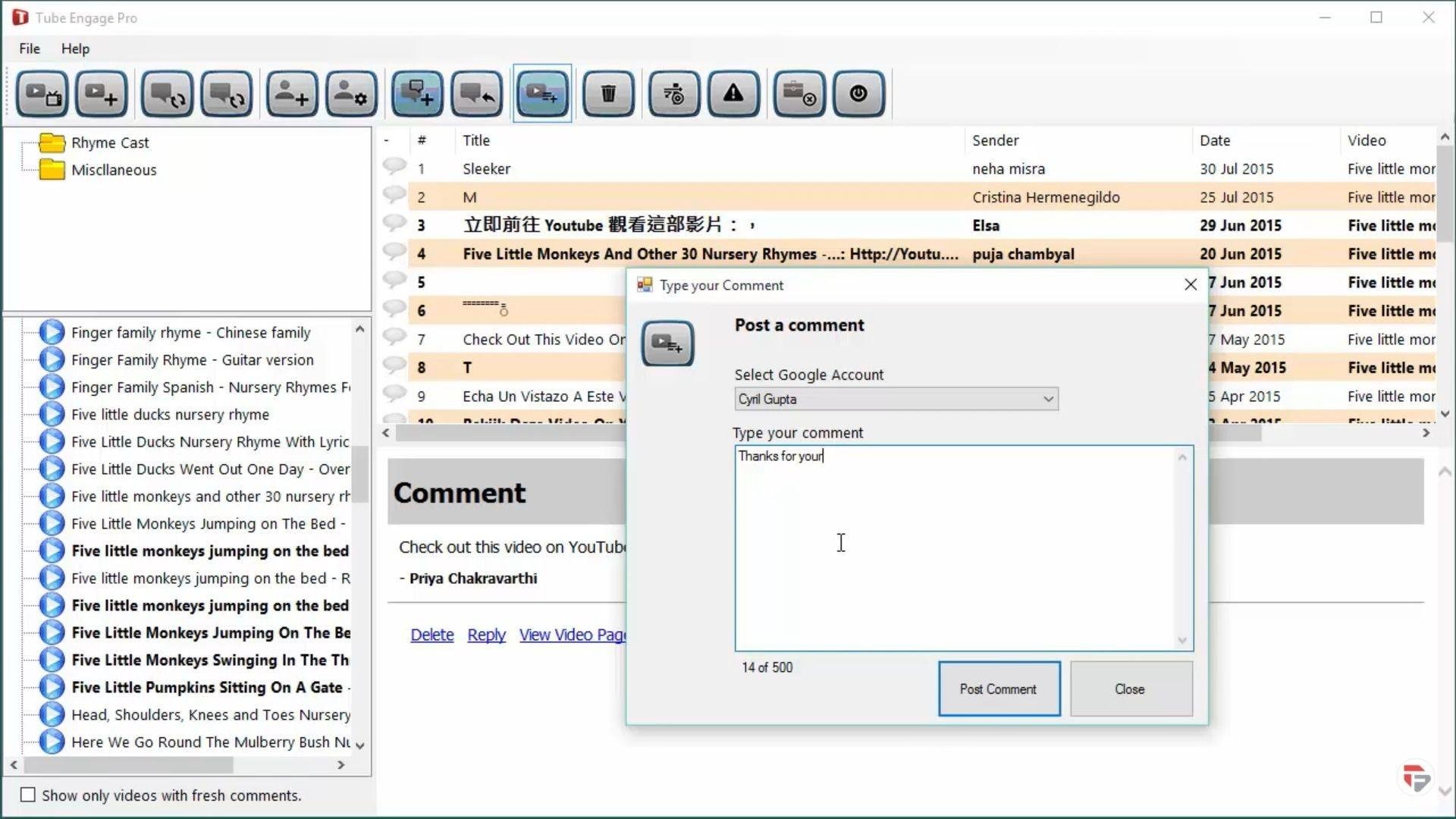Open the Help menu
Screen dimensions: 1456x819
pyautogui.click(x=75, y=49)
